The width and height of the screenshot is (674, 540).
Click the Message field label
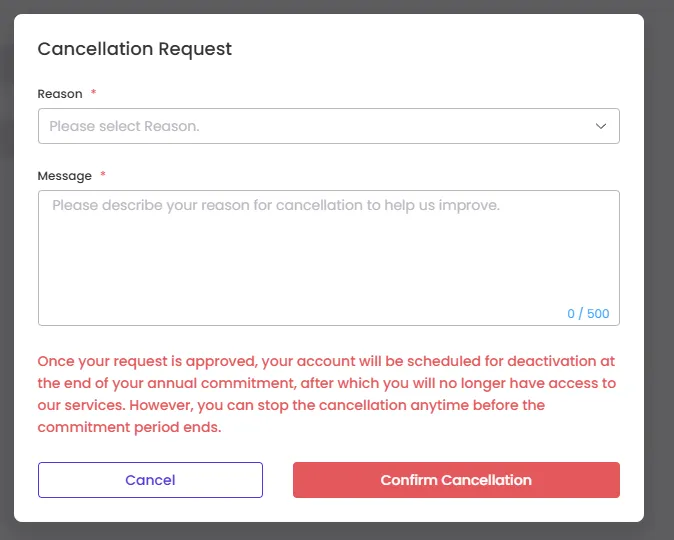pyautogui.click(x=64, y=176)
